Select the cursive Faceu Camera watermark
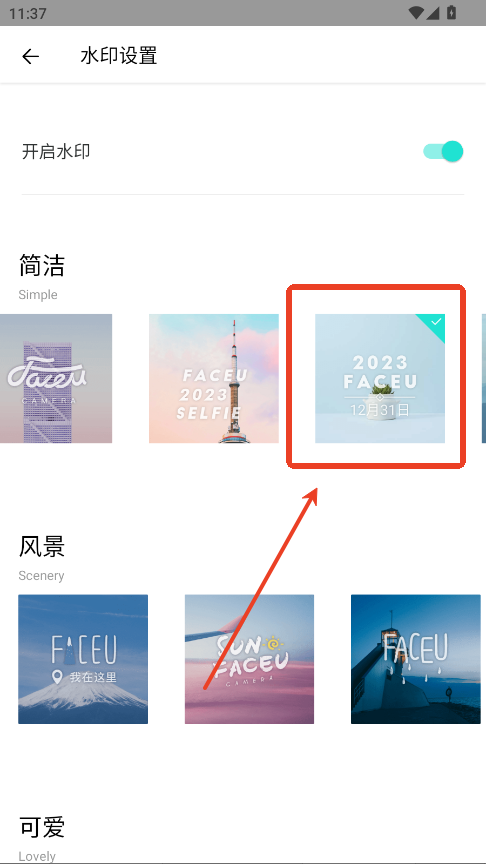486x864 pixels. coord(56,379)
